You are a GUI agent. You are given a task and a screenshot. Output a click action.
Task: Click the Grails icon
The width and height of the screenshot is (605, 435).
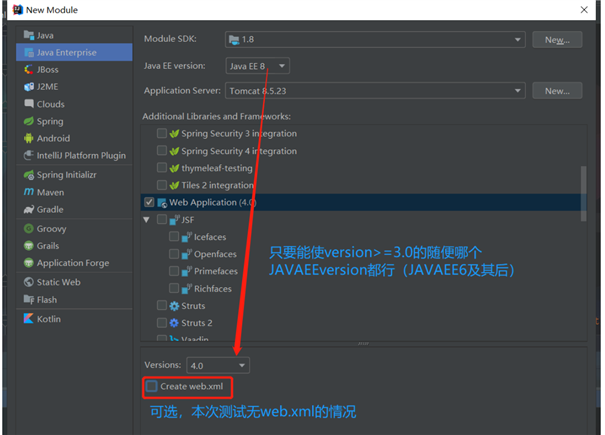[x=29, y=245]
